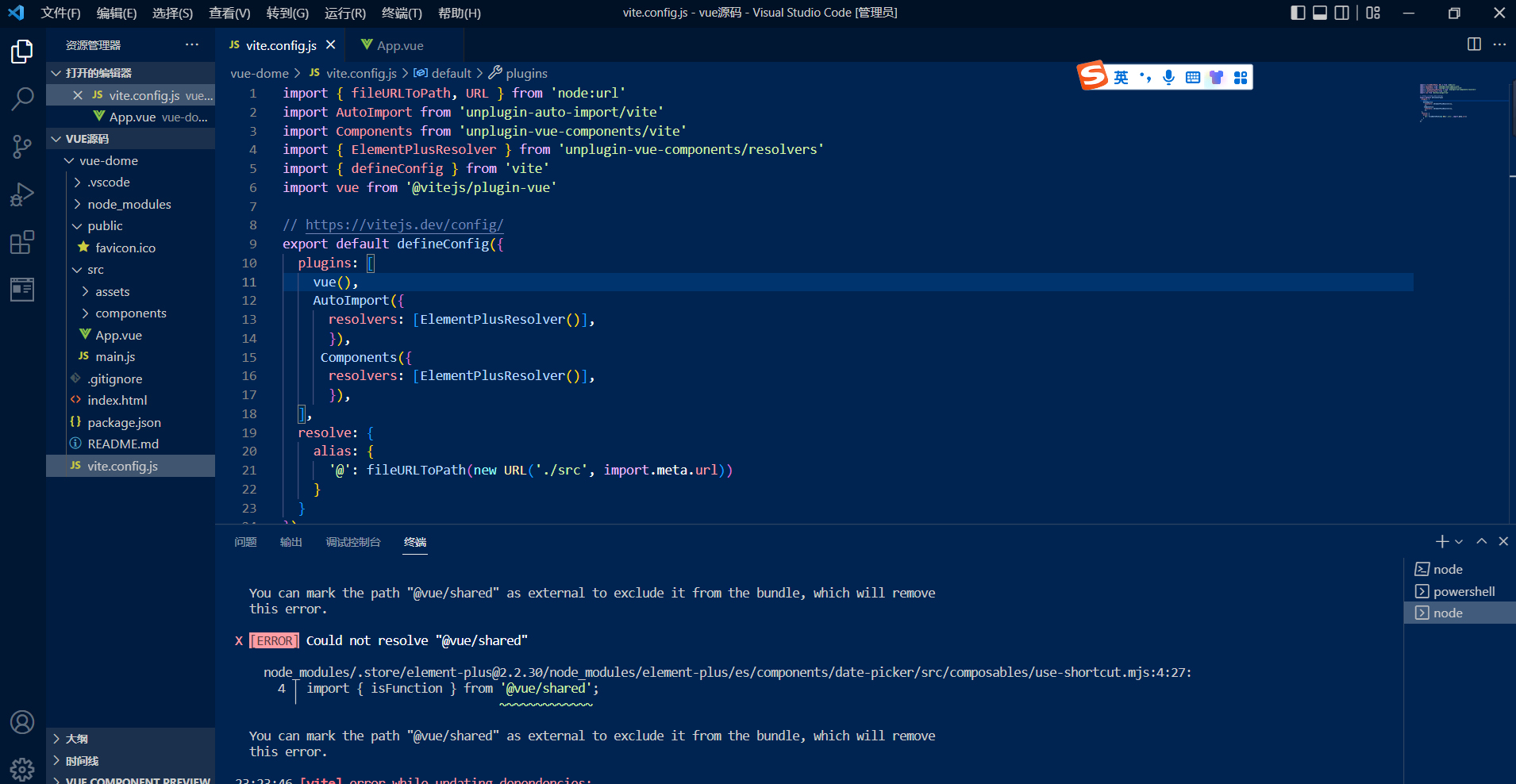Switch Sogou input language mode 英
Image resolution: width=1516 pixels, height=784 pixels.
point(1121,77)
